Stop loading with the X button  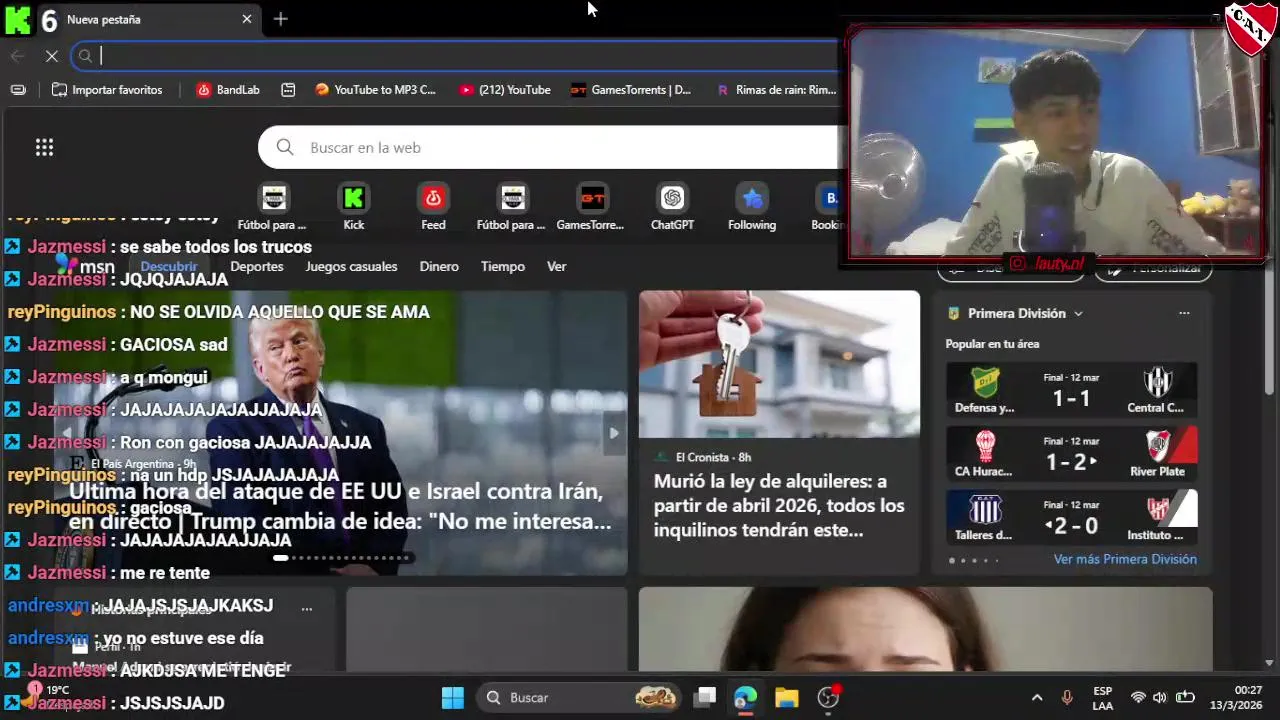point(52,56)
